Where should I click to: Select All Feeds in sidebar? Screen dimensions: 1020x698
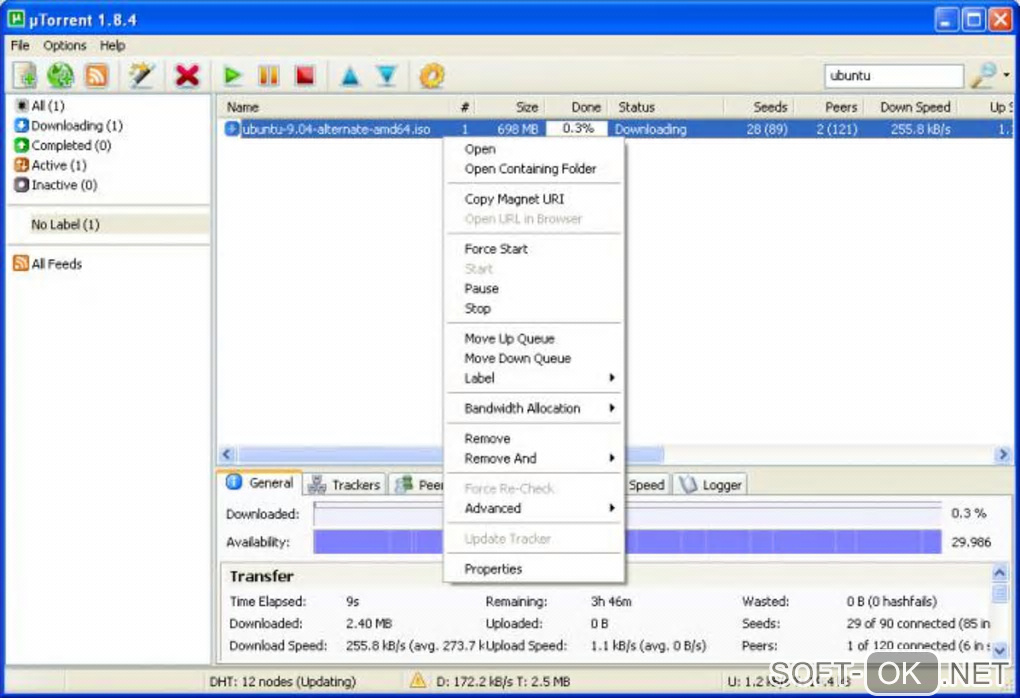click(x=47, y=263)
